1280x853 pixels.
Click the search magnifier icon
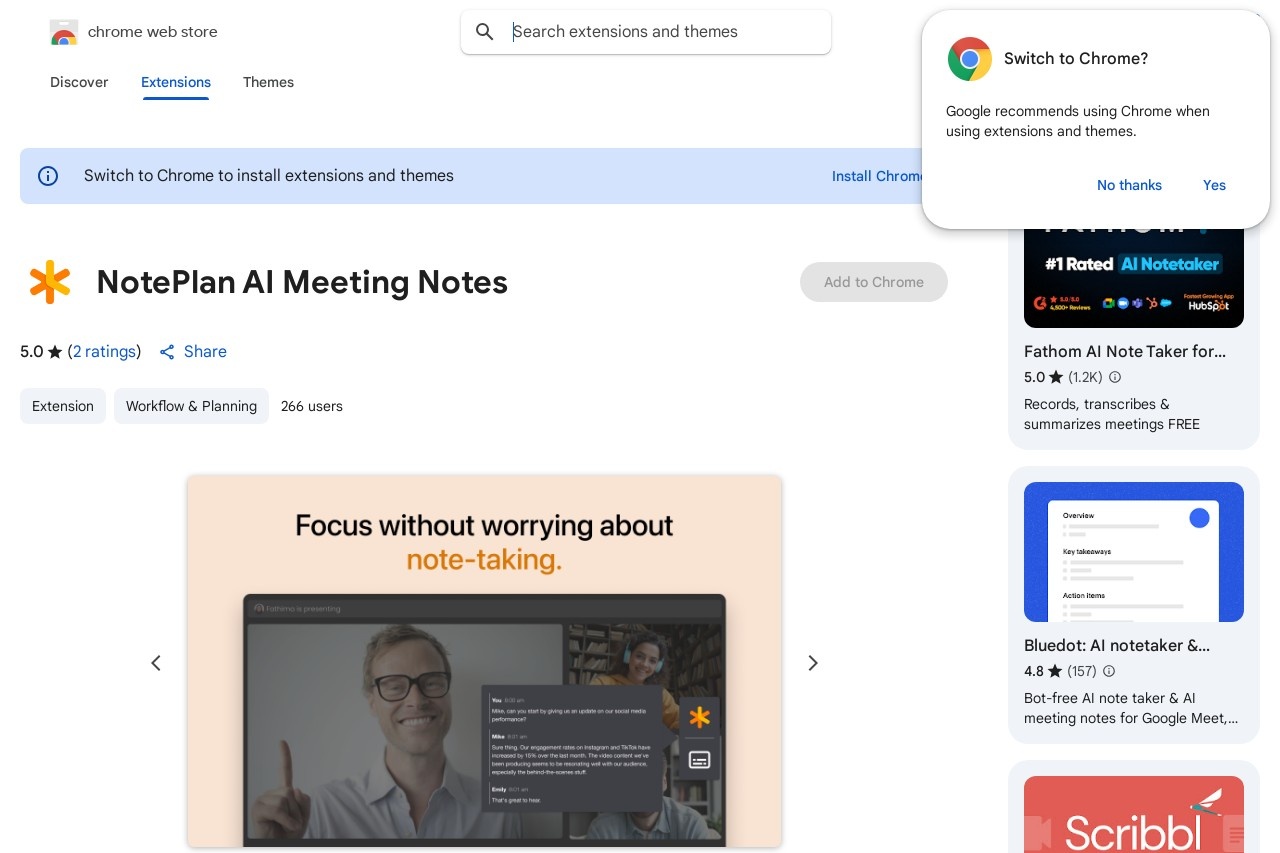(x=485, y=32)
